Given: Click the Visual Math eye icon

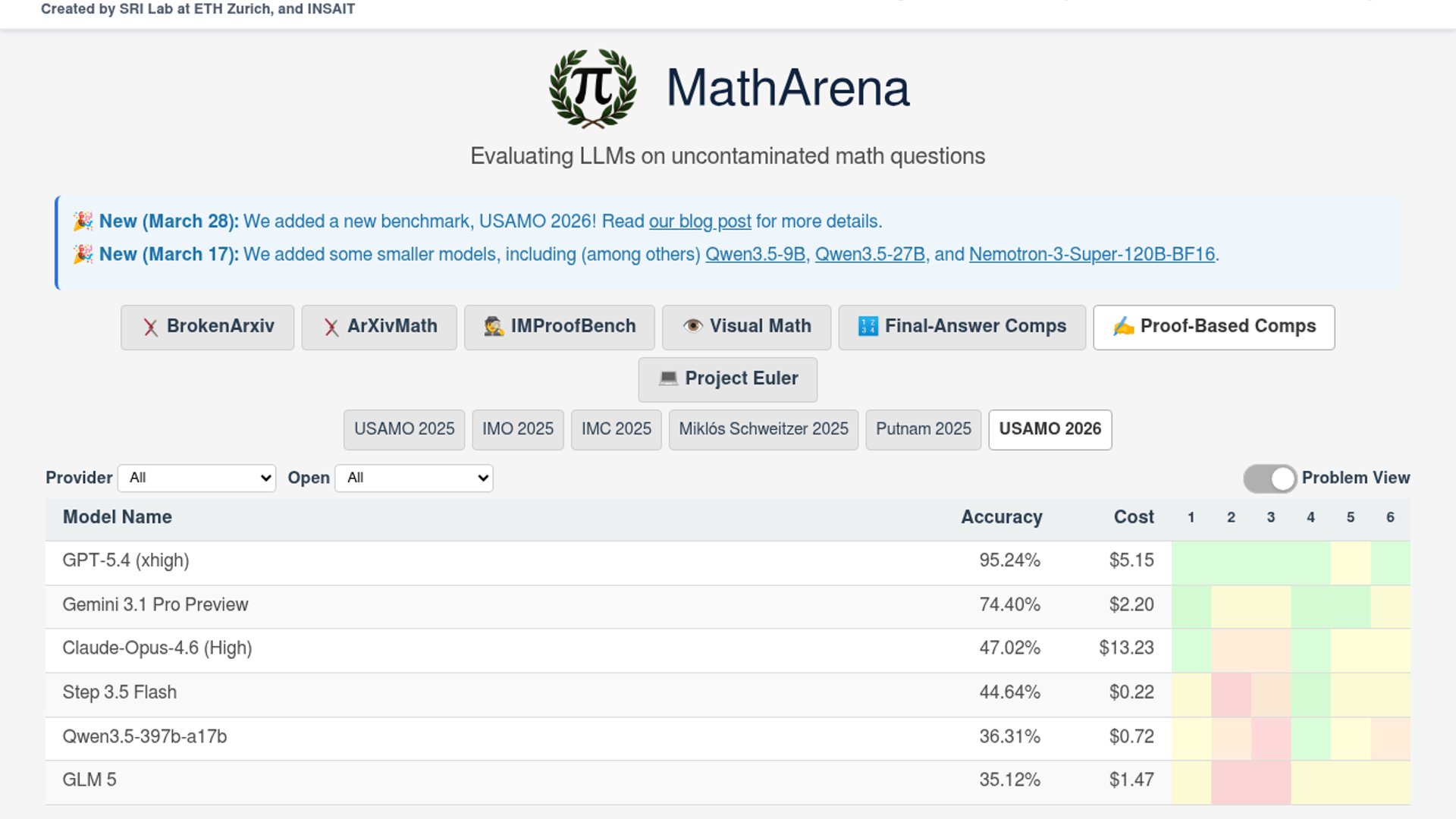Looking at the screenshot, I should (x=692, y=326).
